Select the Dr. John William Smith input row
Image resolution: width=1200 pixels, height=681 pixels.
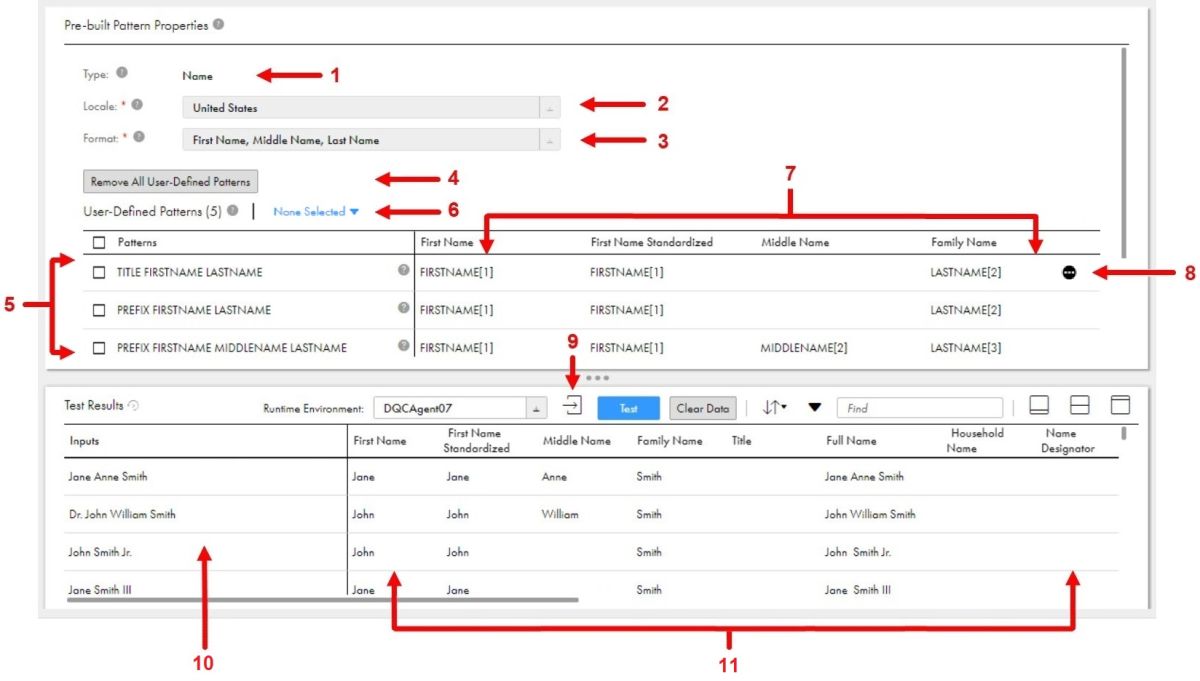pyautogui.click(x=121, y=515)
